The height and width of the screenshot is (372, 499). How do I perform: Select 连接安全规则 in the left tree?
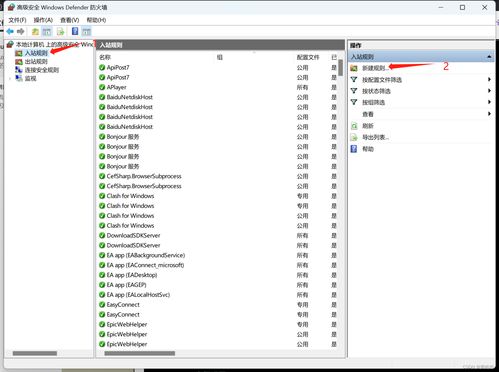[x=42, y=70]
